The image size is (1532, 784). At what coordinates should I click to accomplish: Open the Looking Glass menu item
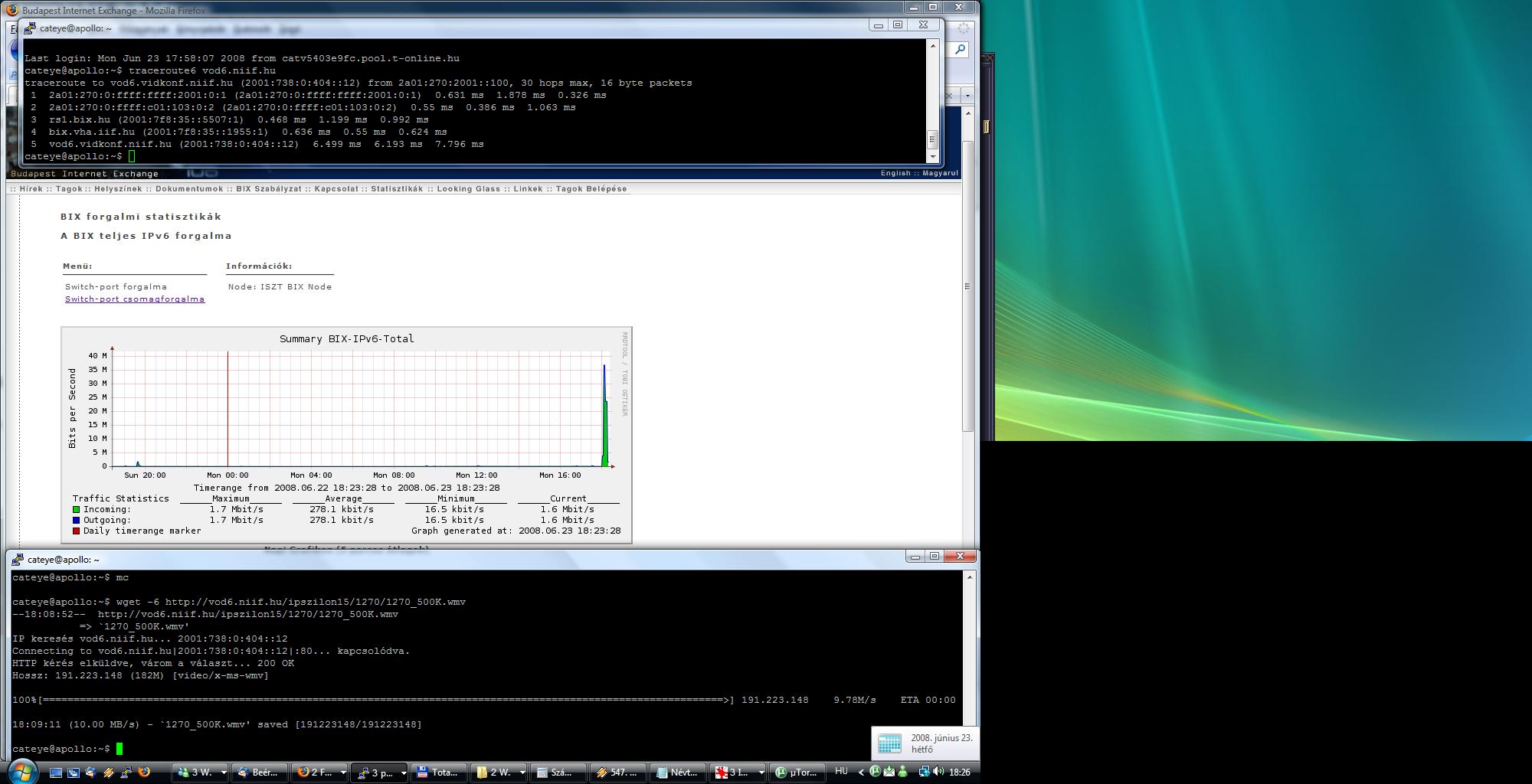point(468,189)
